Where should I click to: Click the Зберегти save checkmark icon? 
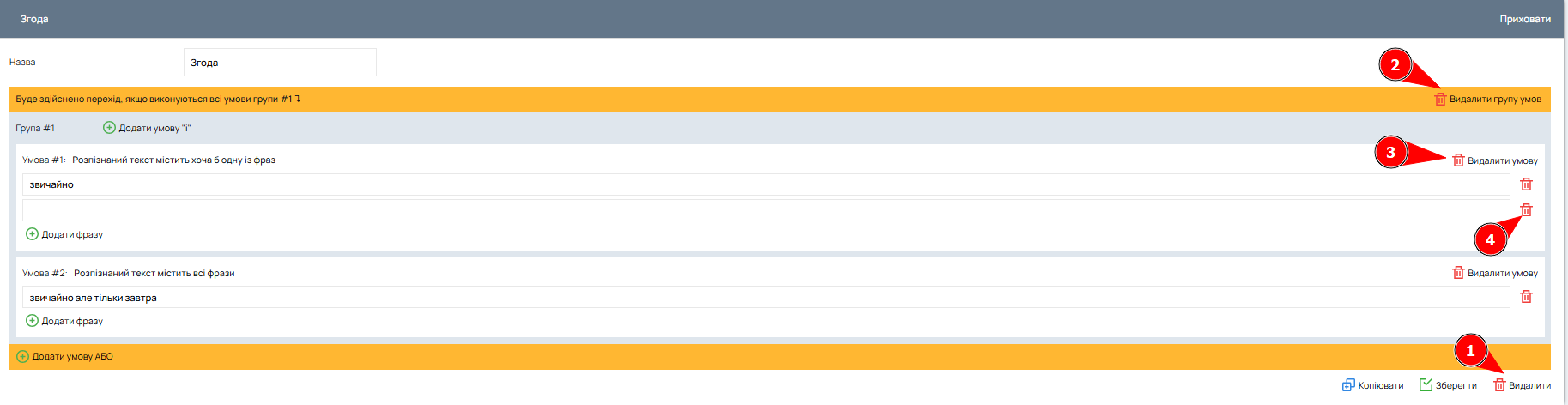[x=1426, y=385]
